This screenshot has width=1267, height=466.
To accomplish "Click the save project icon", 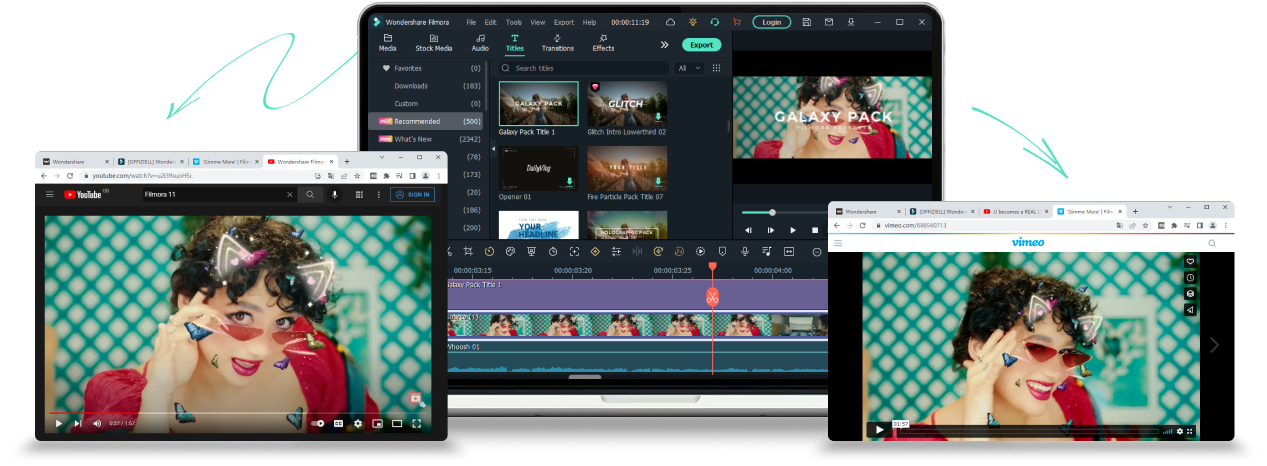I will pos(807,22).
